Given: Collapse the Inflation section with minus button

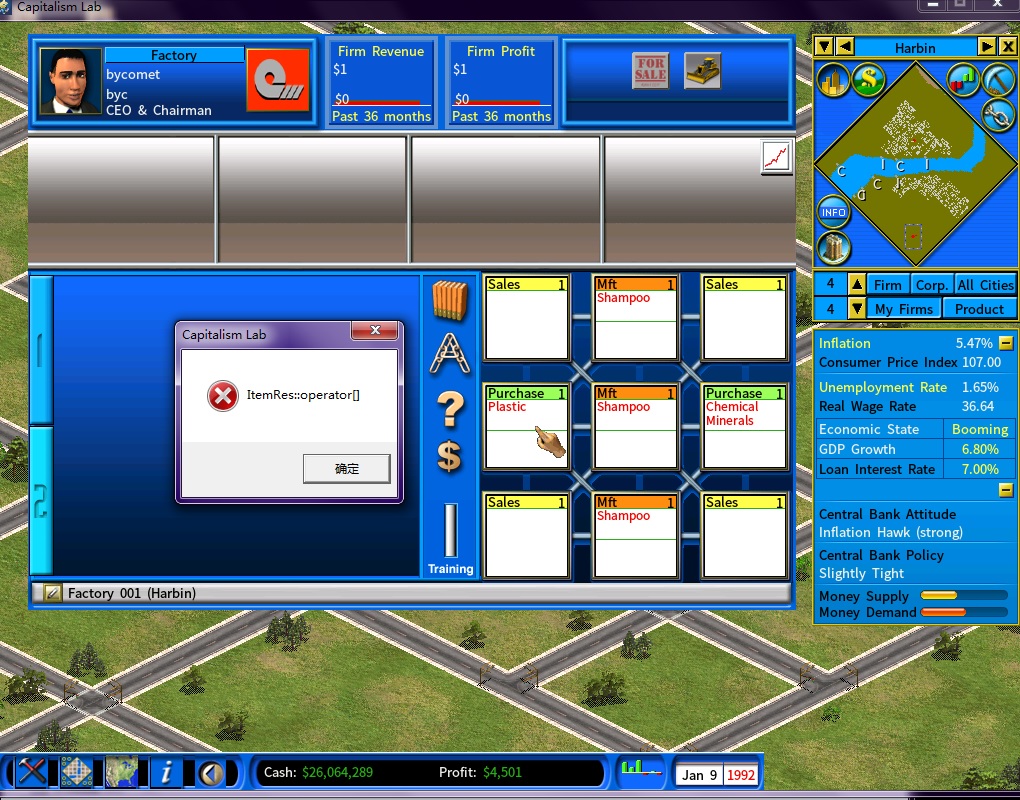Looking at the screenshot, I should (1006, 343).
